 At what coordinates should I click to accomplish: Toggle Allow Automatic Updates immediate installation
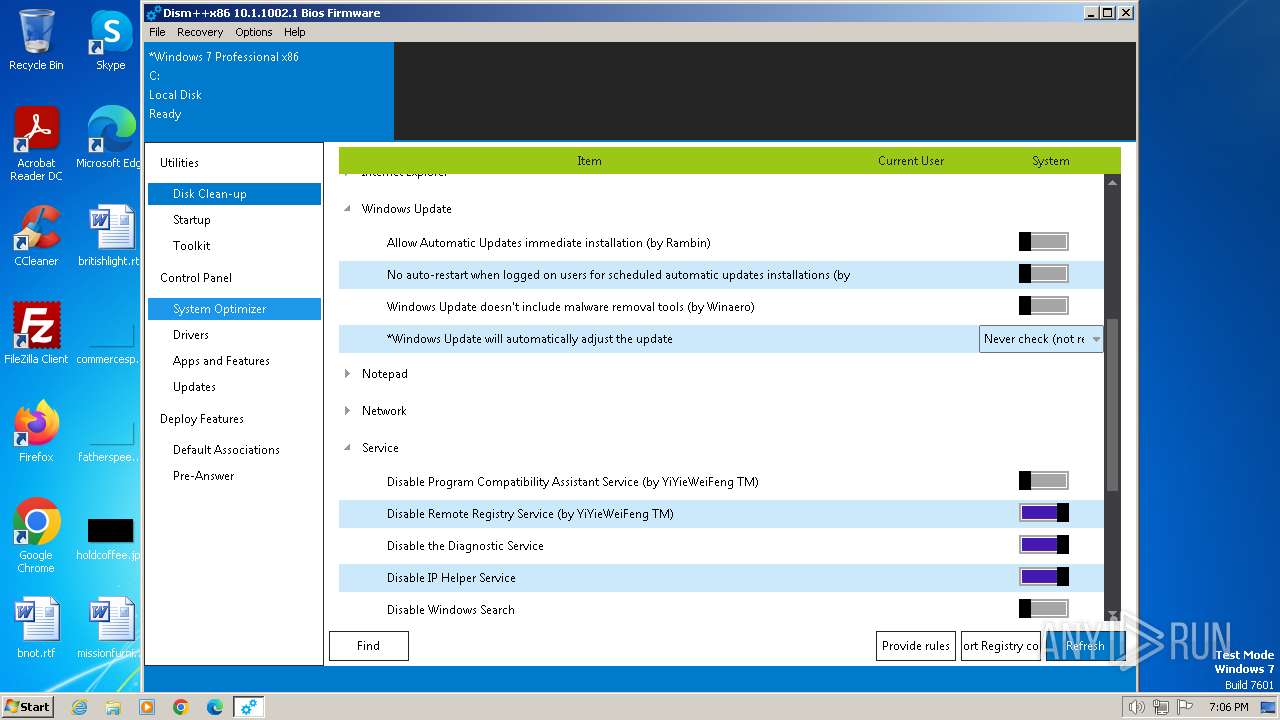click(1044, 242)
